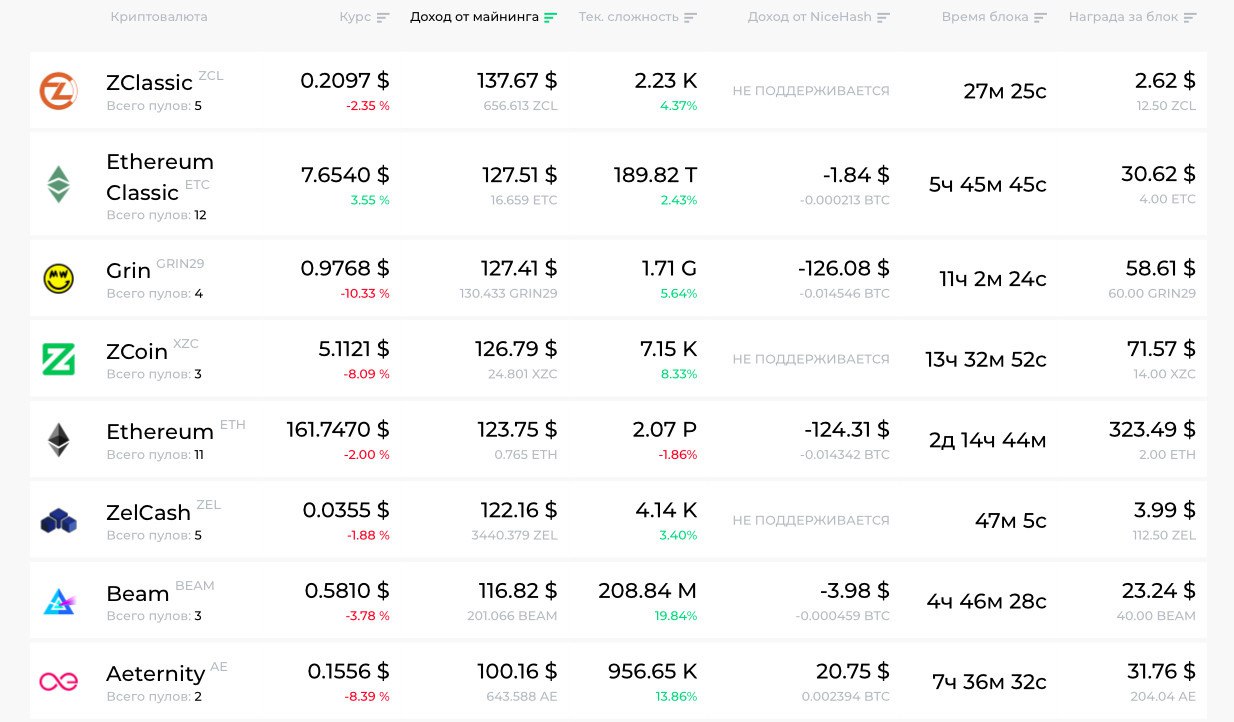
Task: Click Ethereum Classic 'Всего пулов: 12'
Action: click(156, 215)
